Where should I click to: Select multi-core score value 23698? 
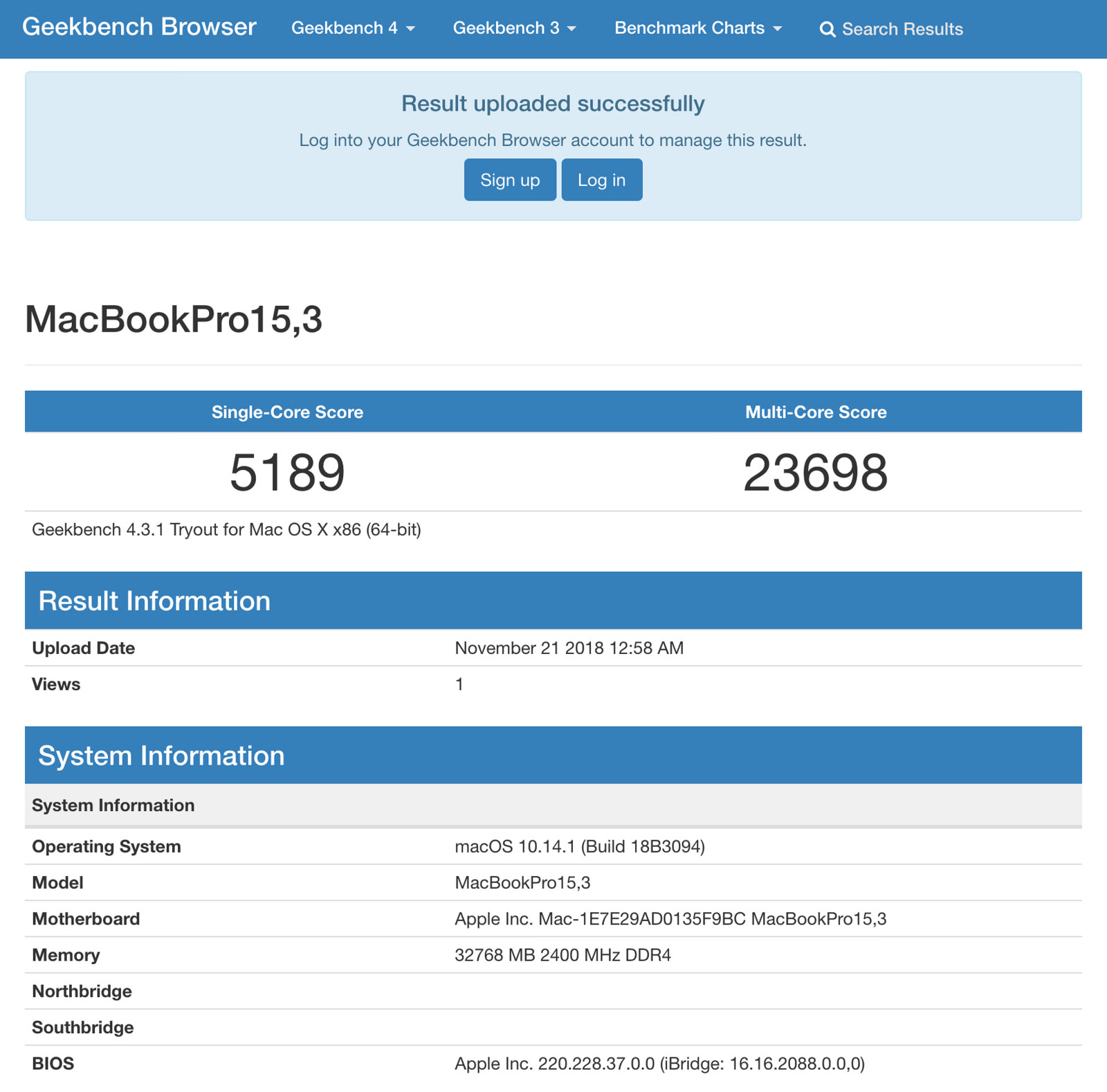tap(816, 473)
